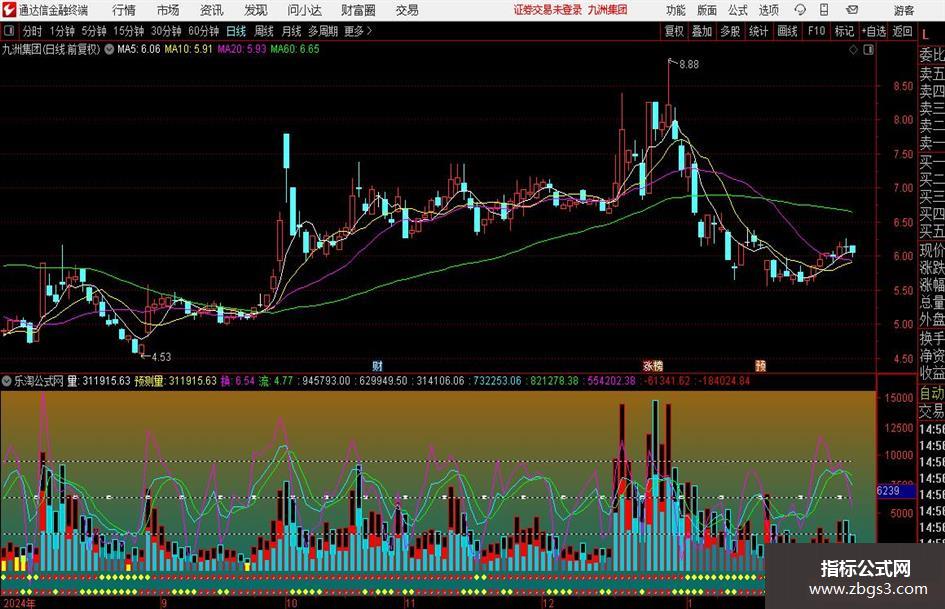Image resolution: width=945 pixels, height=609 pixels.
Task: Toggle the right info panel icon
Action: tap(868, 50)
